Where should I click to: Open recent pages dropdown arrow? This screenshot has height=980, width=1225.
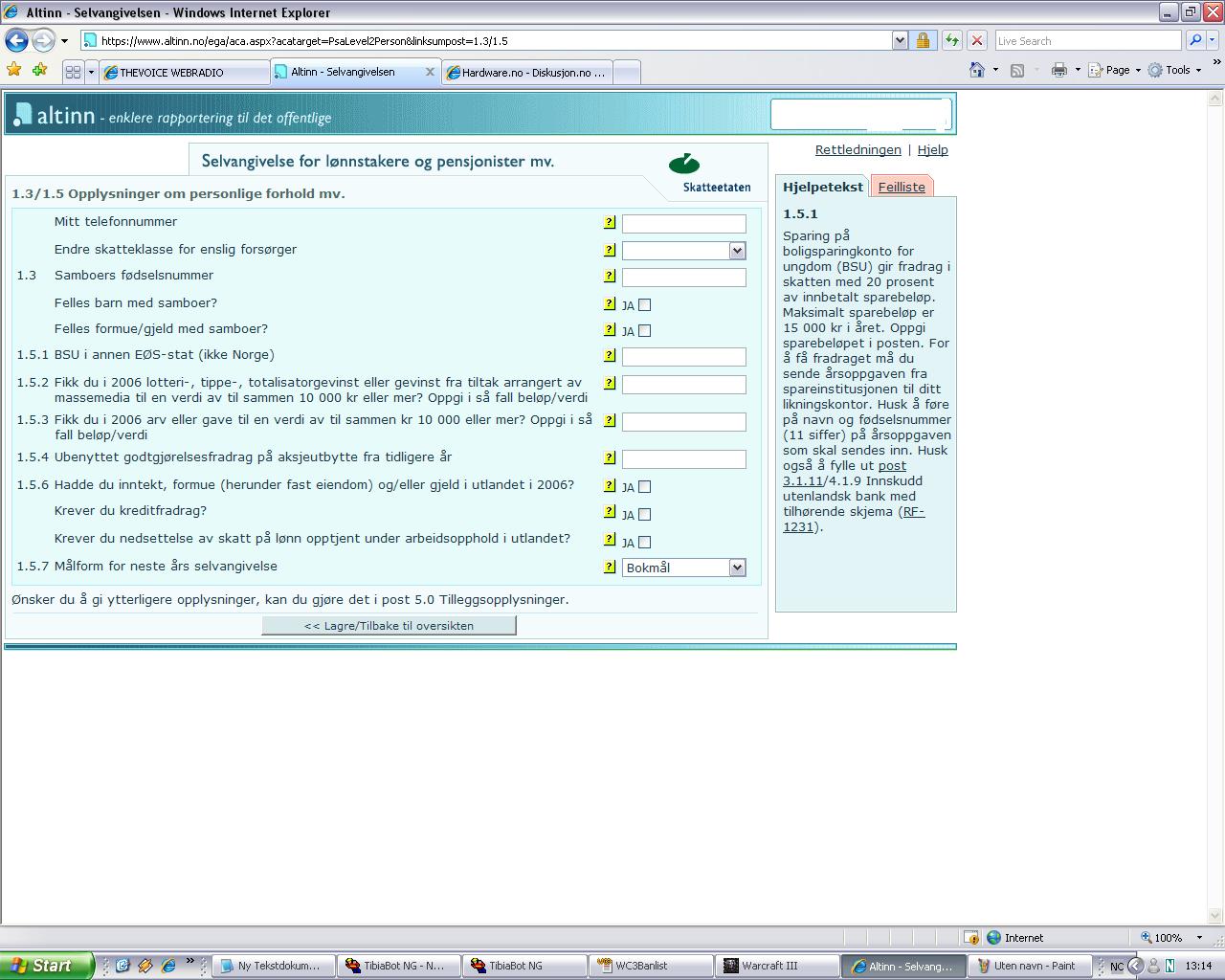coord(64,40)
